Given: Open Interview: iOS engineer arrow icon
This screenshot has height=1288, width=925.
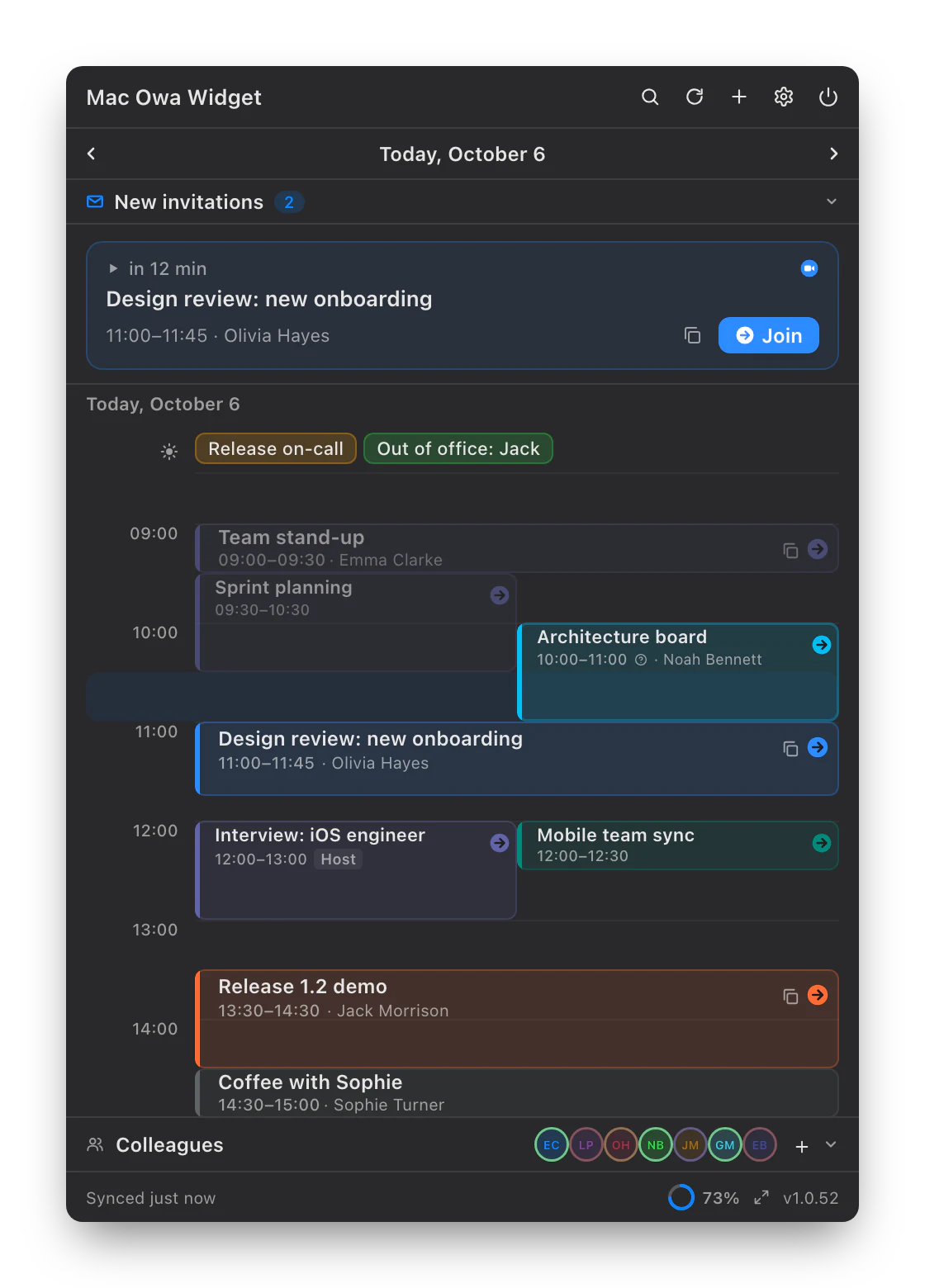Looking at the screenshot, I should click(x=500, y=843).
